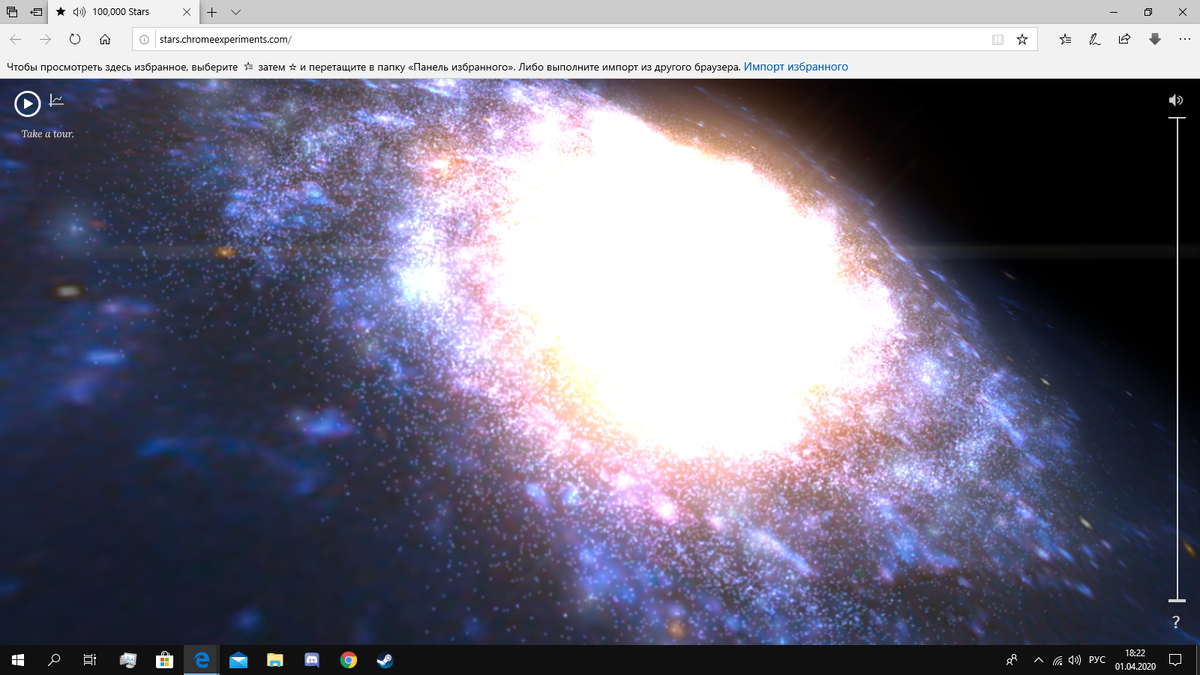Image resolution: width=1200 pixels, height=675 pixels.
Task: Open Mail app from the taskbar
Action: pos(238,660)
